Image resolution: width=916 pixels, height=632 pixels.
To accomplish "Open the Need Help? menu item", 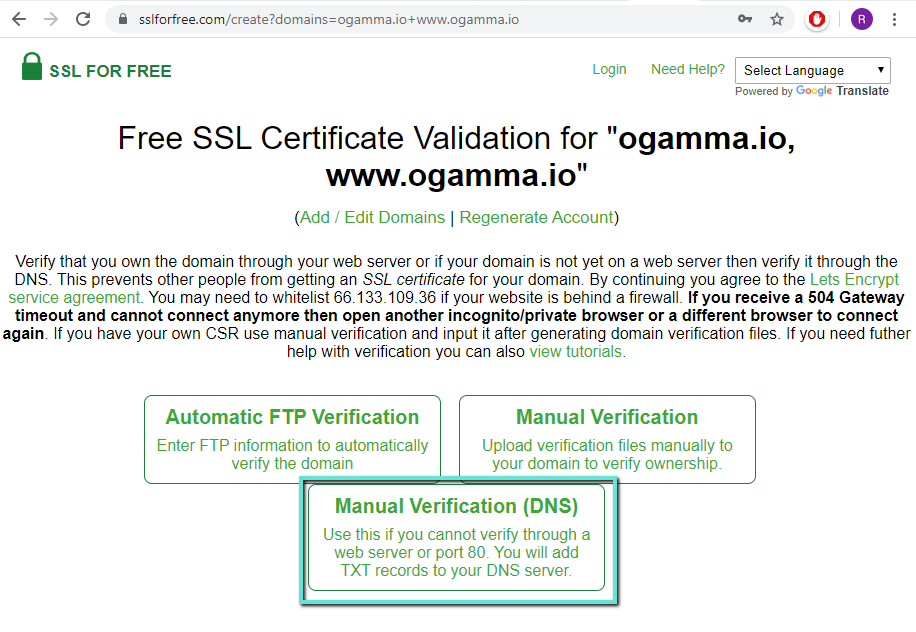I will pyautogui.click(x=687, y=69).
